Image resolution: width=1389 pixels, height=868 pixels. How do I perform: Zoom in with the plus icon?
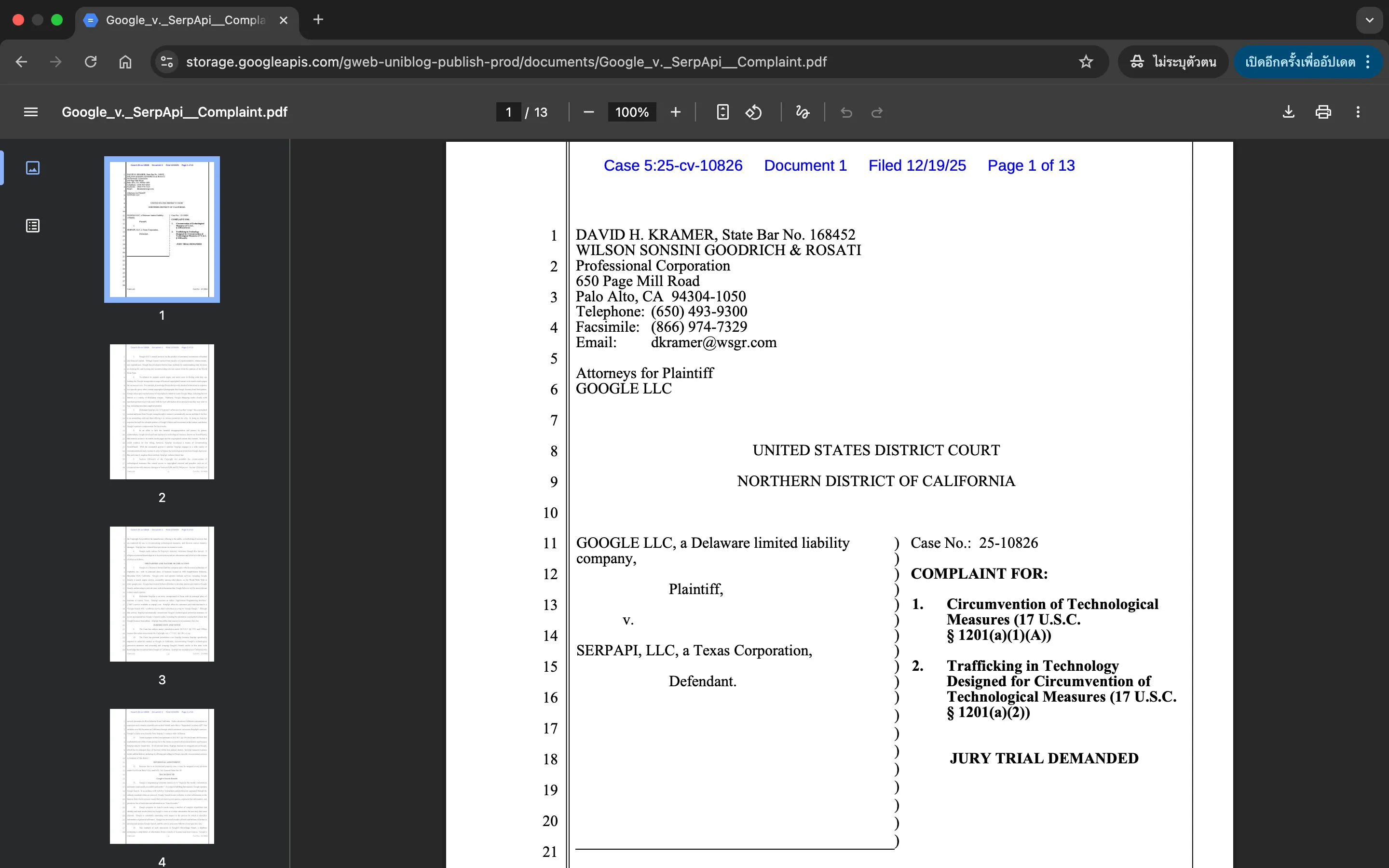[x=676, y=112]
